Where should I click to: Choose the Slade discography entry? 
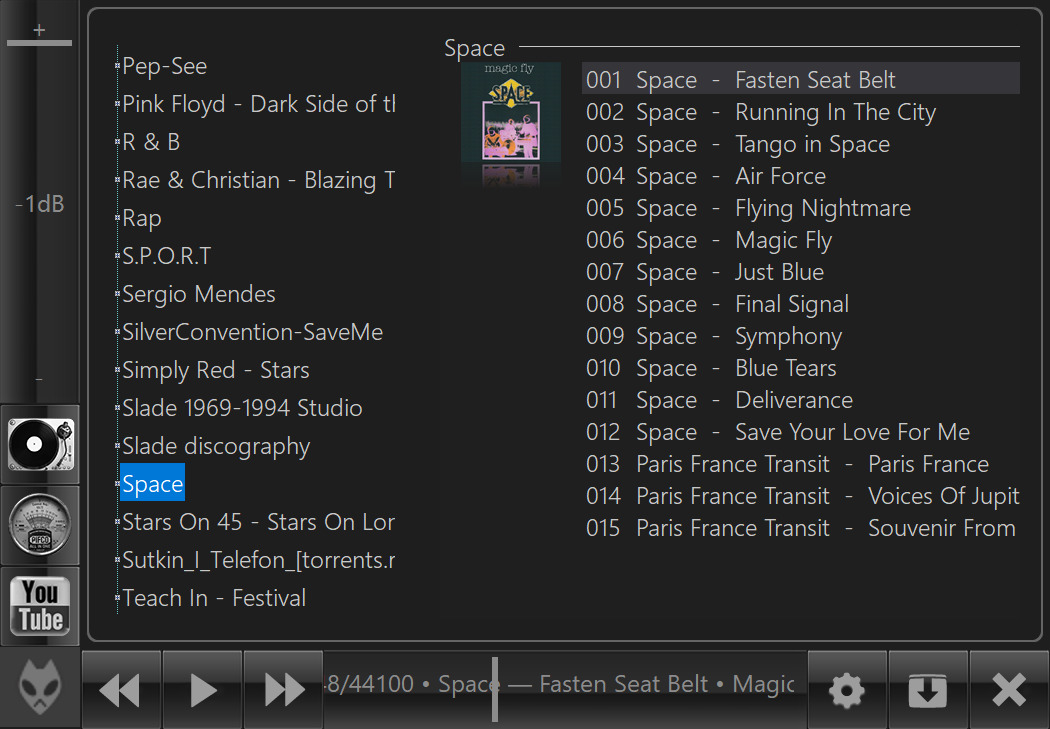216,446
